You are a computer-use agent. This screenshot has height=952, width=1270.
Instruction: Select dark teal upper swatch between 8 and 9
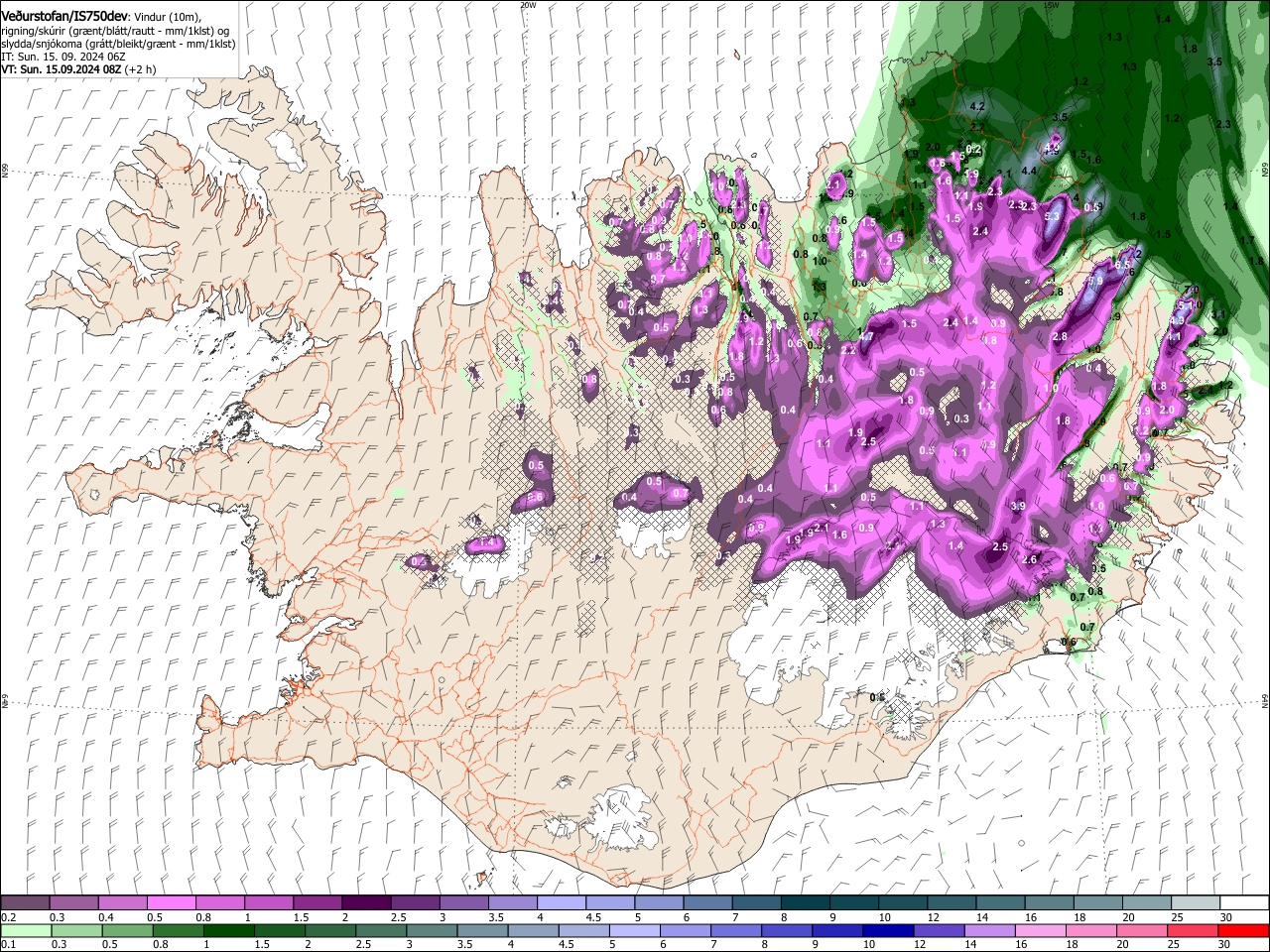pos(805,903)
